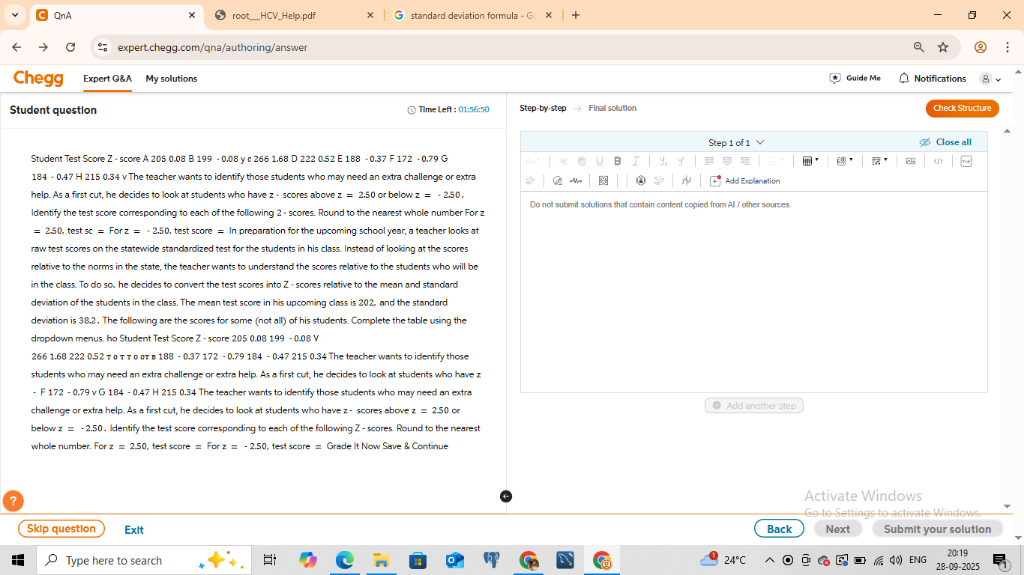Open the browser profile icon
Screen dimensions: 1024x575
tap(980, 47)
